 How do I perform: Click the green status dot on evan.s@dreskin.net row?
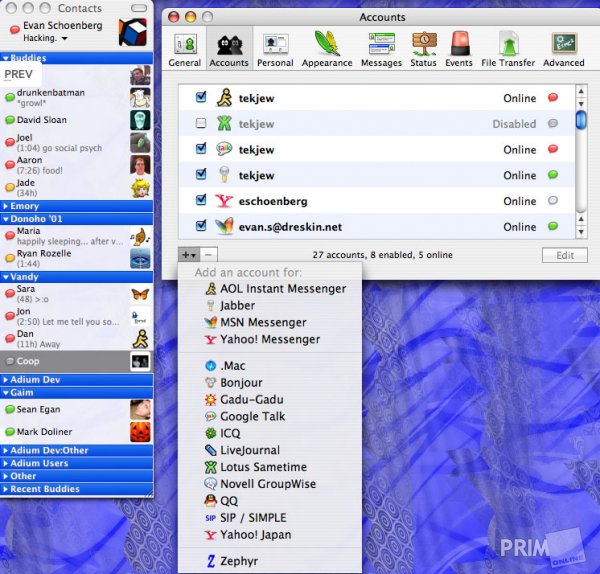click(553, 226)
